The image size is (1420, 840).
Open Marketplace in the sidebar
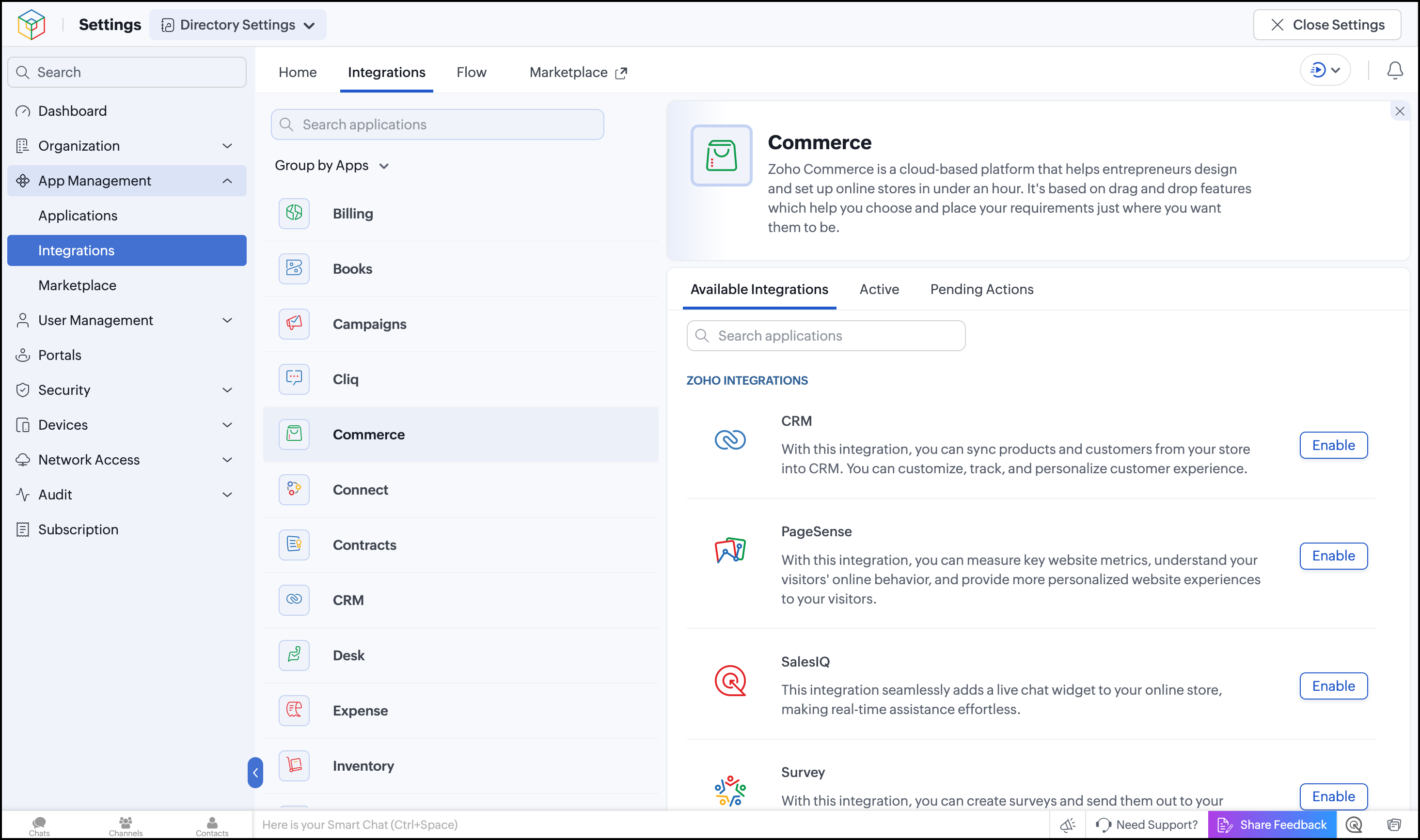tap(126, 285)
